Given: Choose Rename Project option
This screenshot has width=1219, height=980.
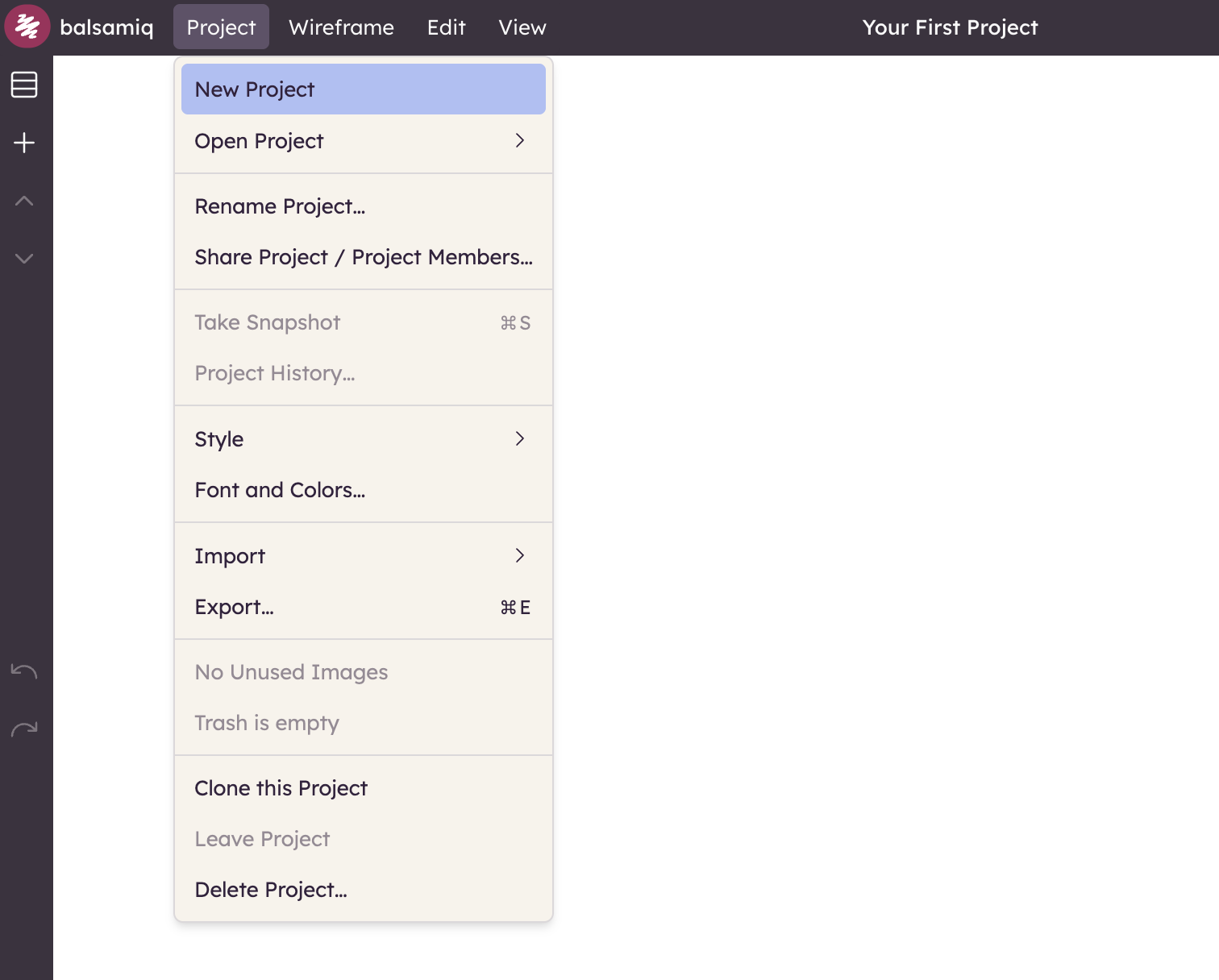Looking at the screenshot, I should pos(280,206).
